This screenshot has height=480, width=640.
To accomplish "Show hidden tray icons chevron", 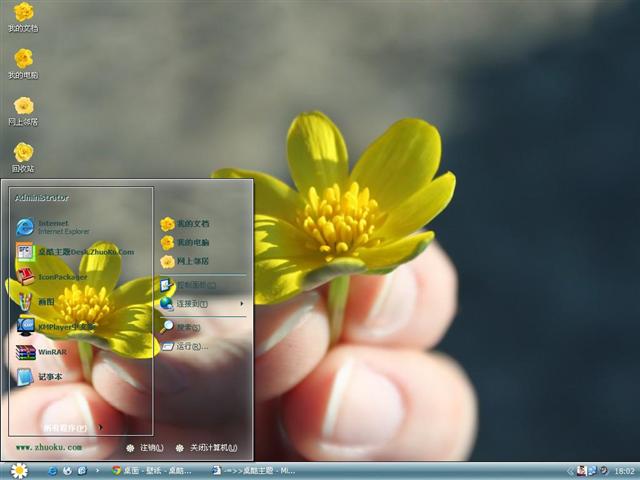I will [570, 471].
